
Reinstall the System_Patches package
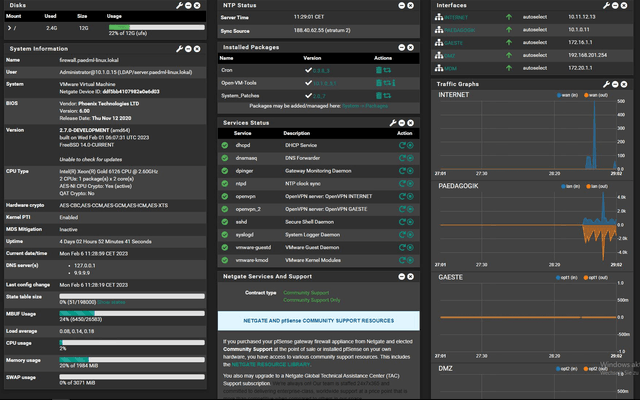coord(387,96)
